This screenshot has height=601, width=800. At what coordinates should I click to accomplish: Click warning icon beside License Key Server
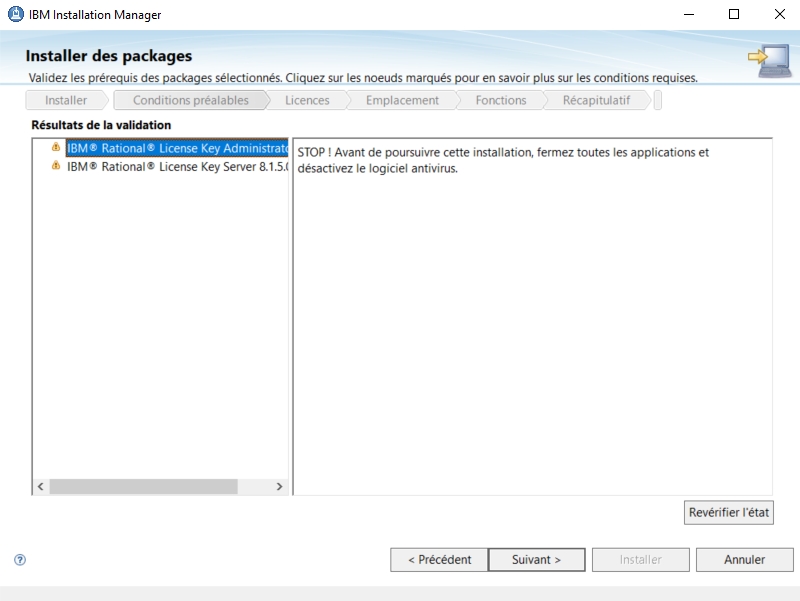pos(56,166)
